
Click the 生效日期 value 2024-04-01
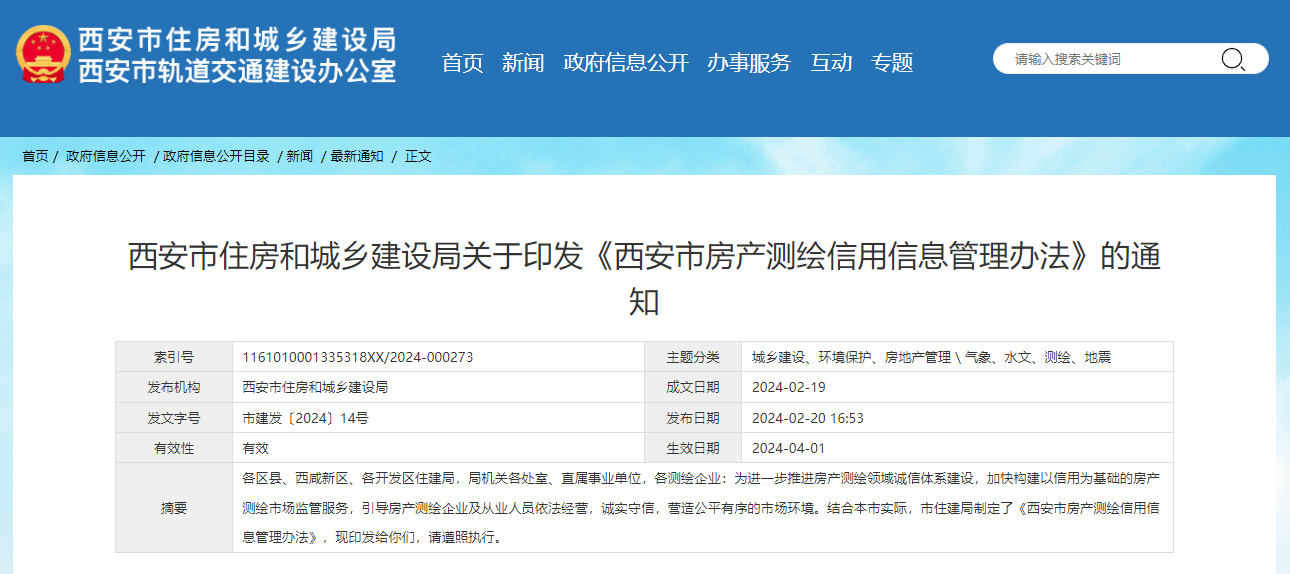tap(789, 448)
